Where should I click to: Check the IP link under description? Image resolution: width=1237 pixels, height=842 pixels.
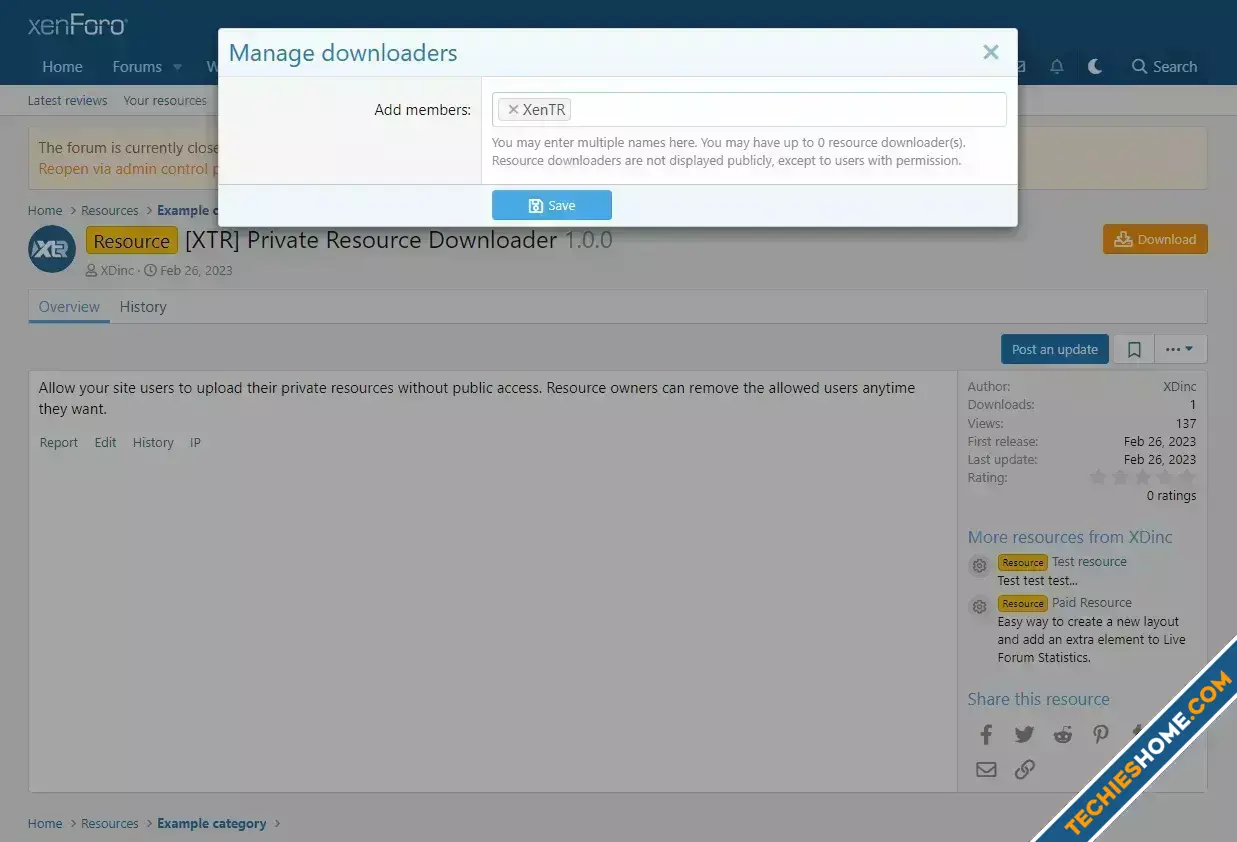pyautogui.click(x=195, y=442)
